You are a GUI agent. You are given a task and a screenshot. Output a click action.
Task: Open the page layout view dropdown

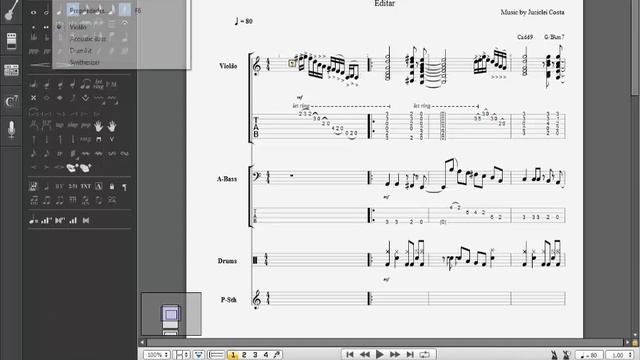(182, 355)
